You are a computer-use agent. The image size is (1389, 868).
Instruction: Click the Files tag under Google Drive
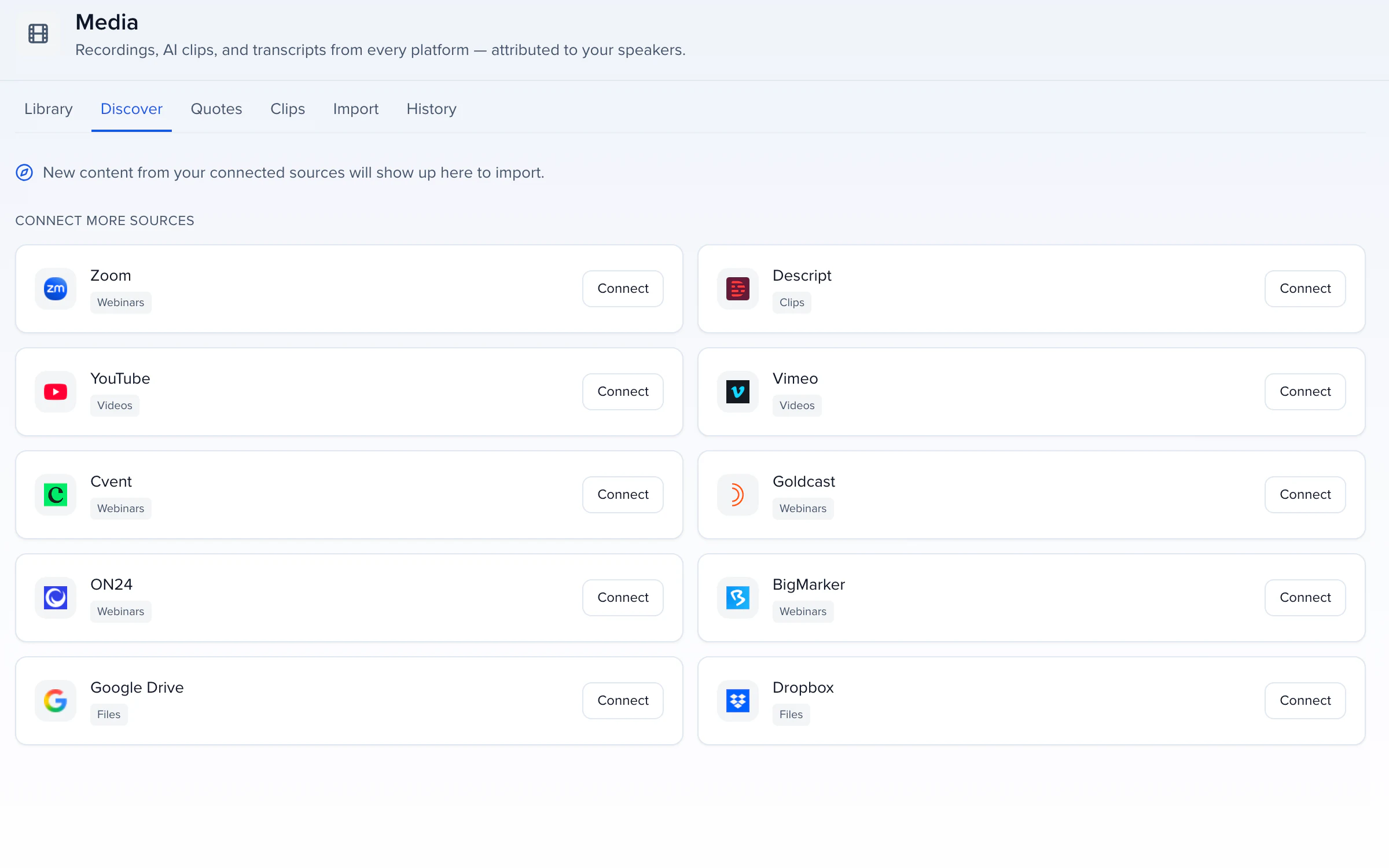[109, 715]
